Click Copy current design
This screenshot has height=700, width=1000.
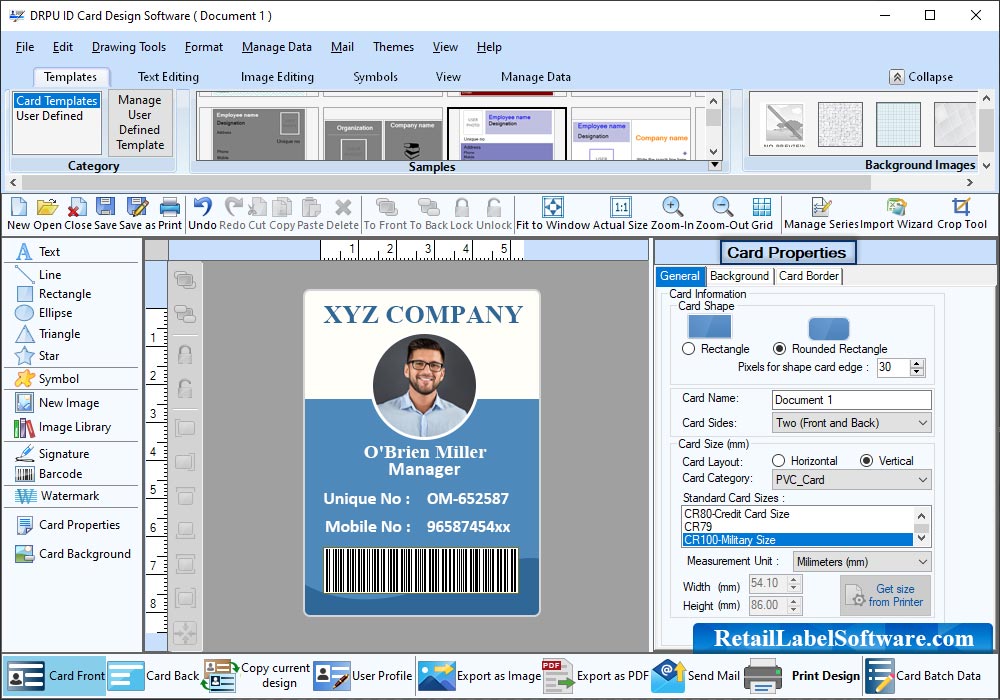[256, 676]
